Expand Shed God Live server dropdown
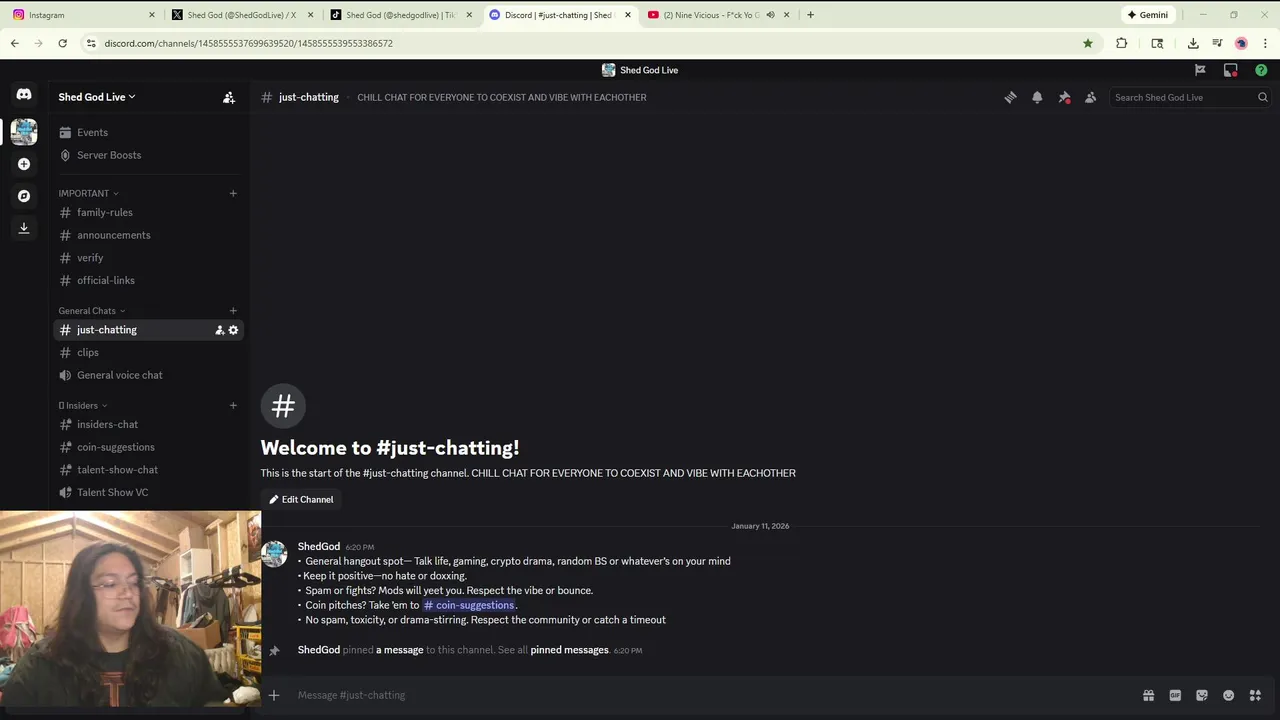This screenshot has height=720, width=1280. pyautogui.click(x=97, y=97)
